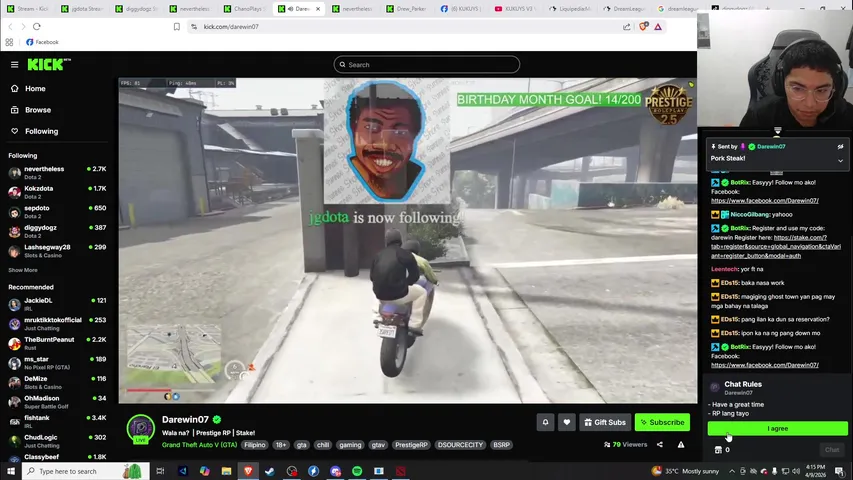This screenshot has width=853, height=480.
Task: Click the report stream warning icon
Action: [681, 445]
